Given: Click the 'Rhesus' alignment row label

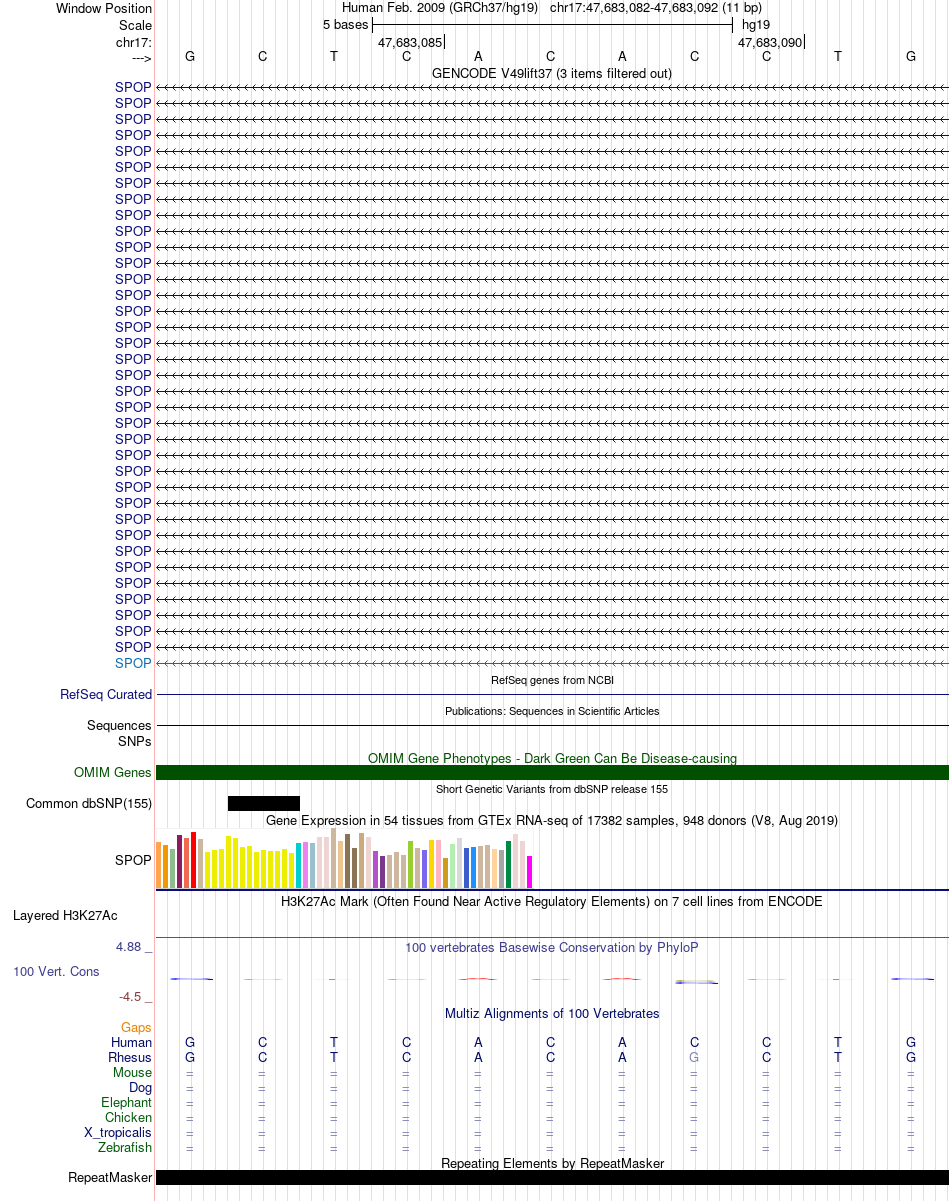Looking at the screenshot, I should tap(130, 1057).
